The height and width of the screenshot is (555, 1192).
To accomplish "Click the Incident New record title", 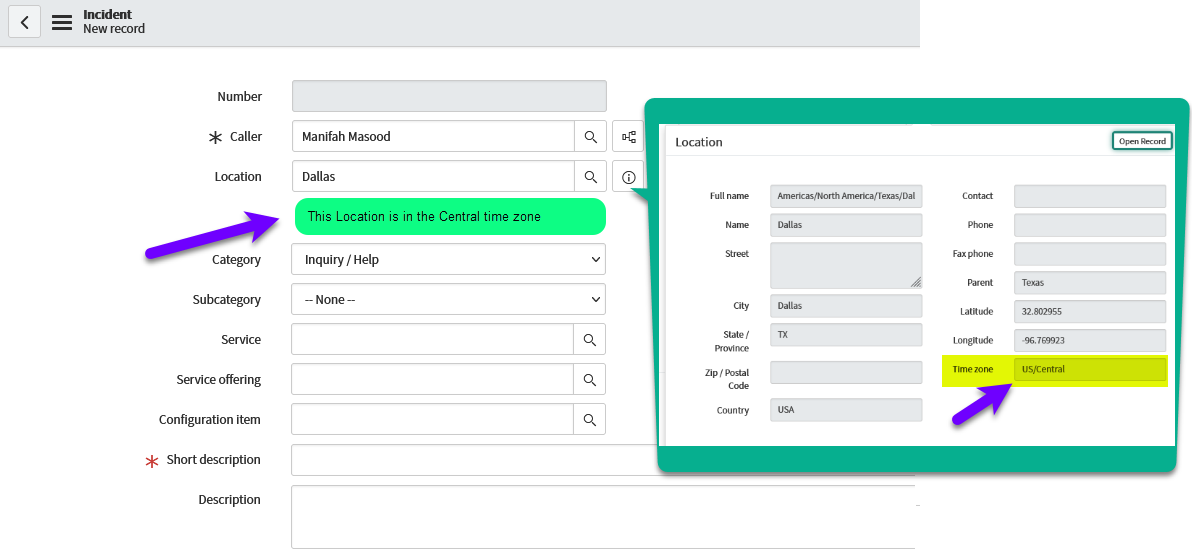I will click(114, 21).
